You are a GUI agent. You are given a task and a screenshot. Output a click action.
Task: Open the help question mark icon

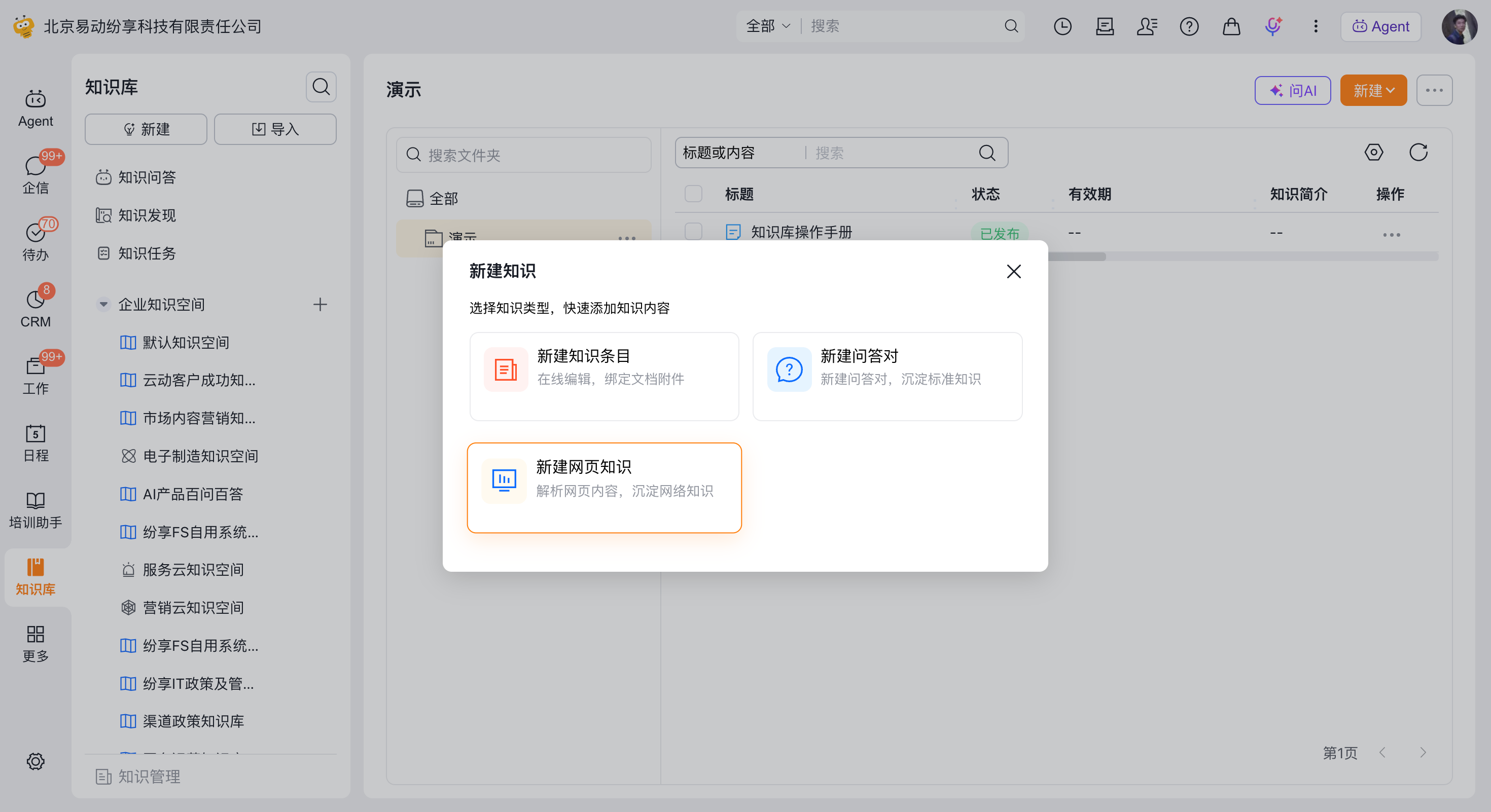(1189, 26)
